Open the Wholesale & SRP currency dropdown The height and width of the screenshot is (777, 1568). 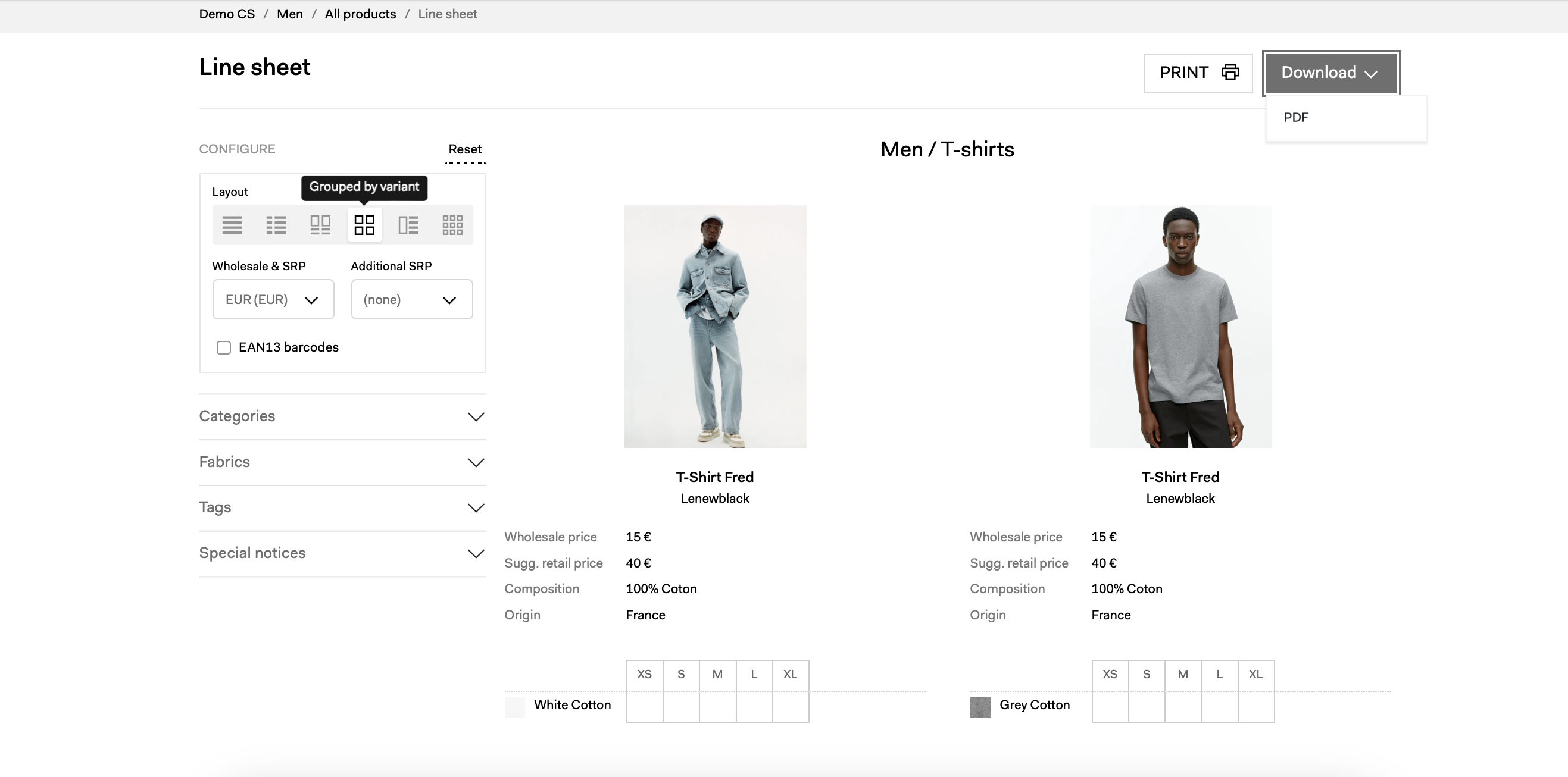(x=273, y=299)
